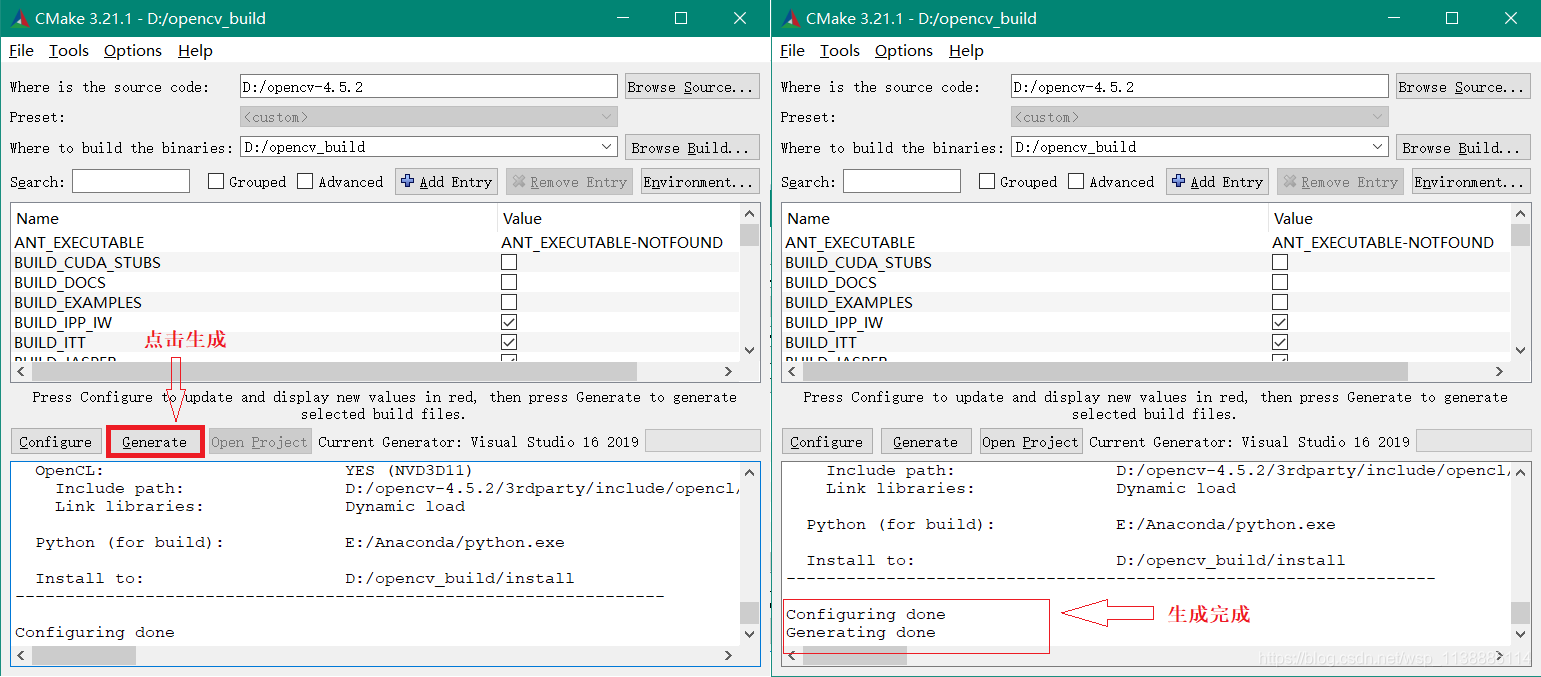Click Configure button in left window
Screen dimensions: 1541x677
point(55,442)
